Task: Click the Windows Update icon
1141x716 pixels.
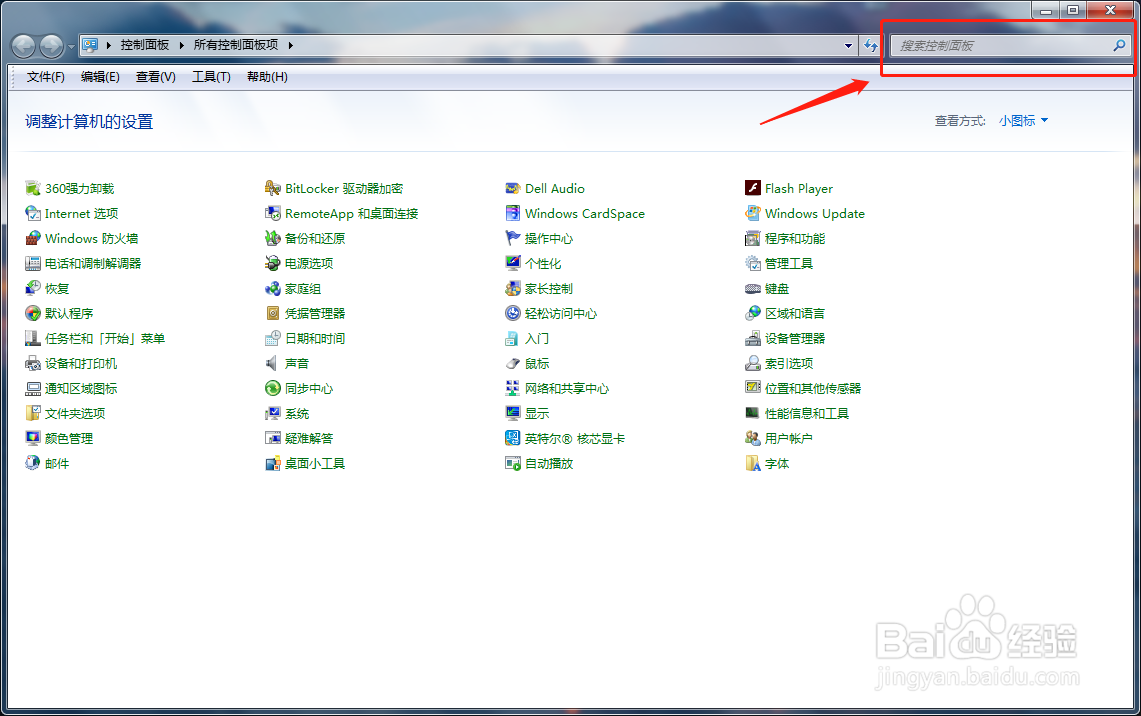Action: coord(753,213)
